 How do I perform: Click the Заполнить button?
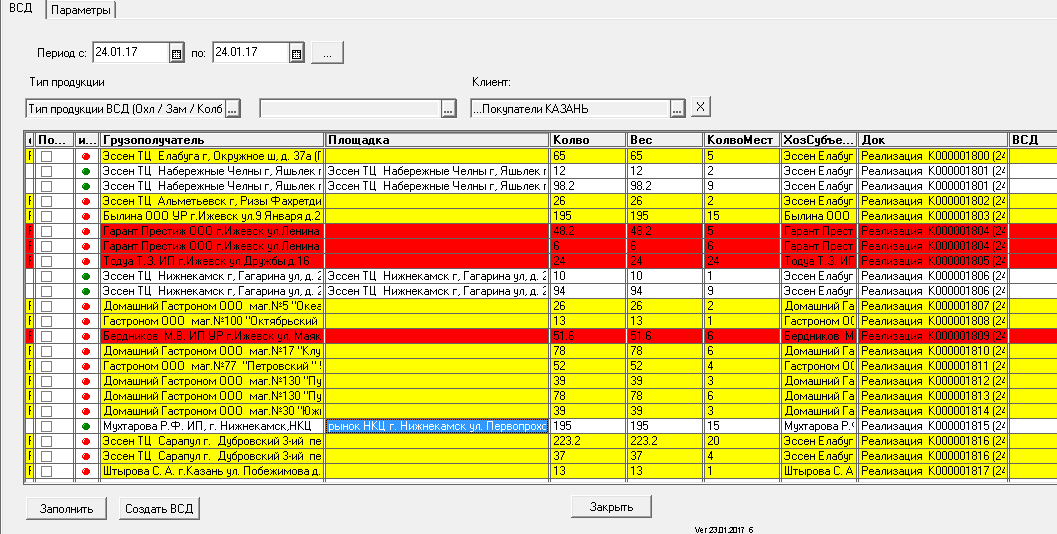coord(66,508)
